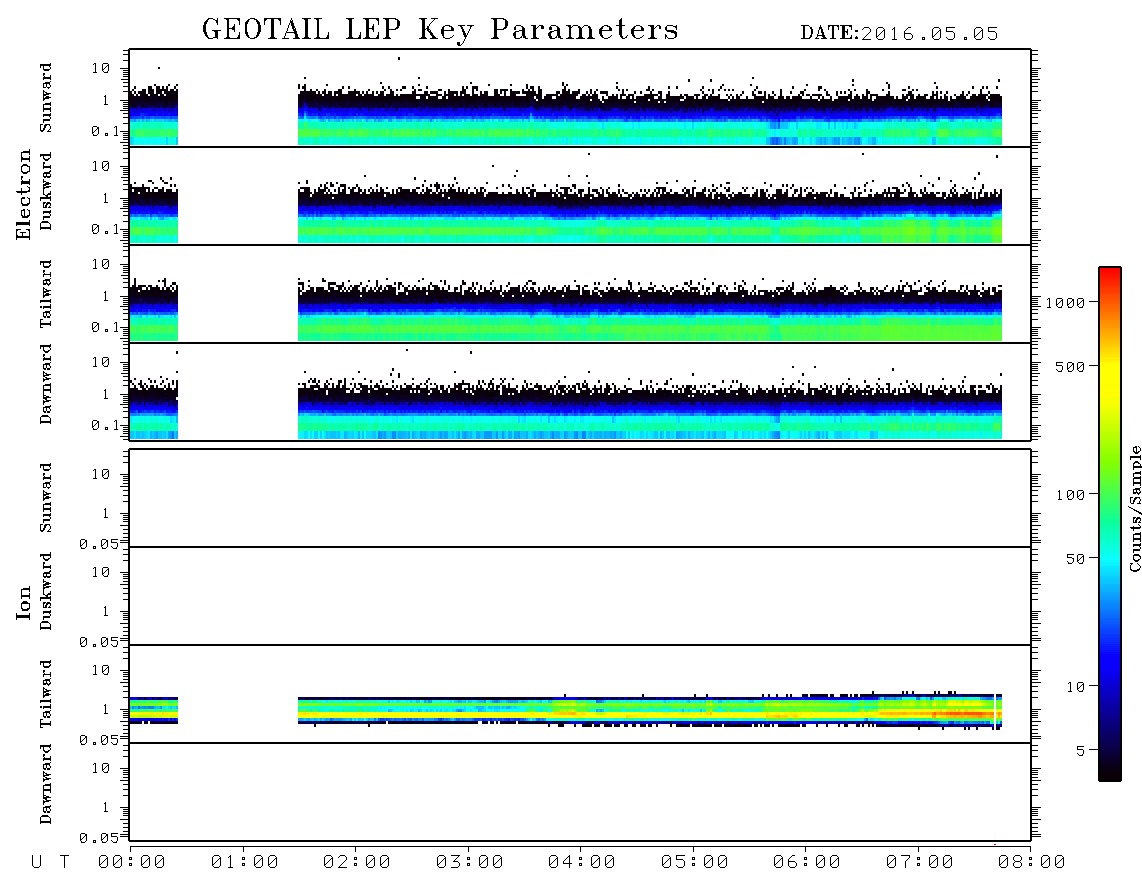Click the 500 colorbar tick value
1142x880 pixels.
coord(1071,366)
